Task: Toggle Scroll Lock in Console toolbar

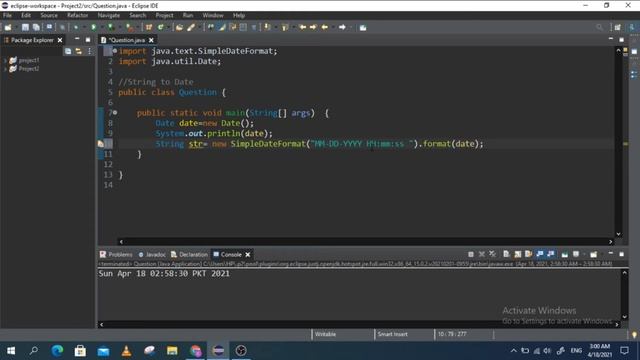Action: (518, 254)
